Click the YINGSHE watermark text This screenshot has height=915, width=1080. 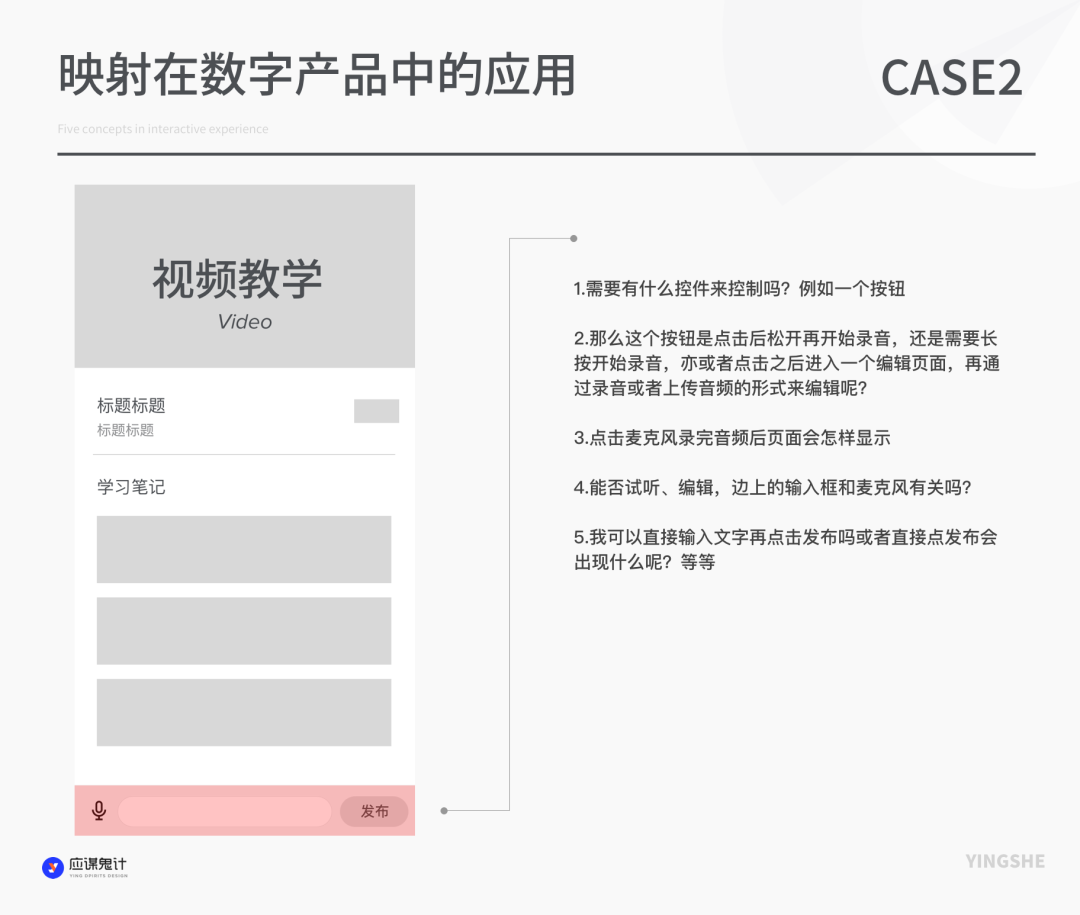(1005, 861)
